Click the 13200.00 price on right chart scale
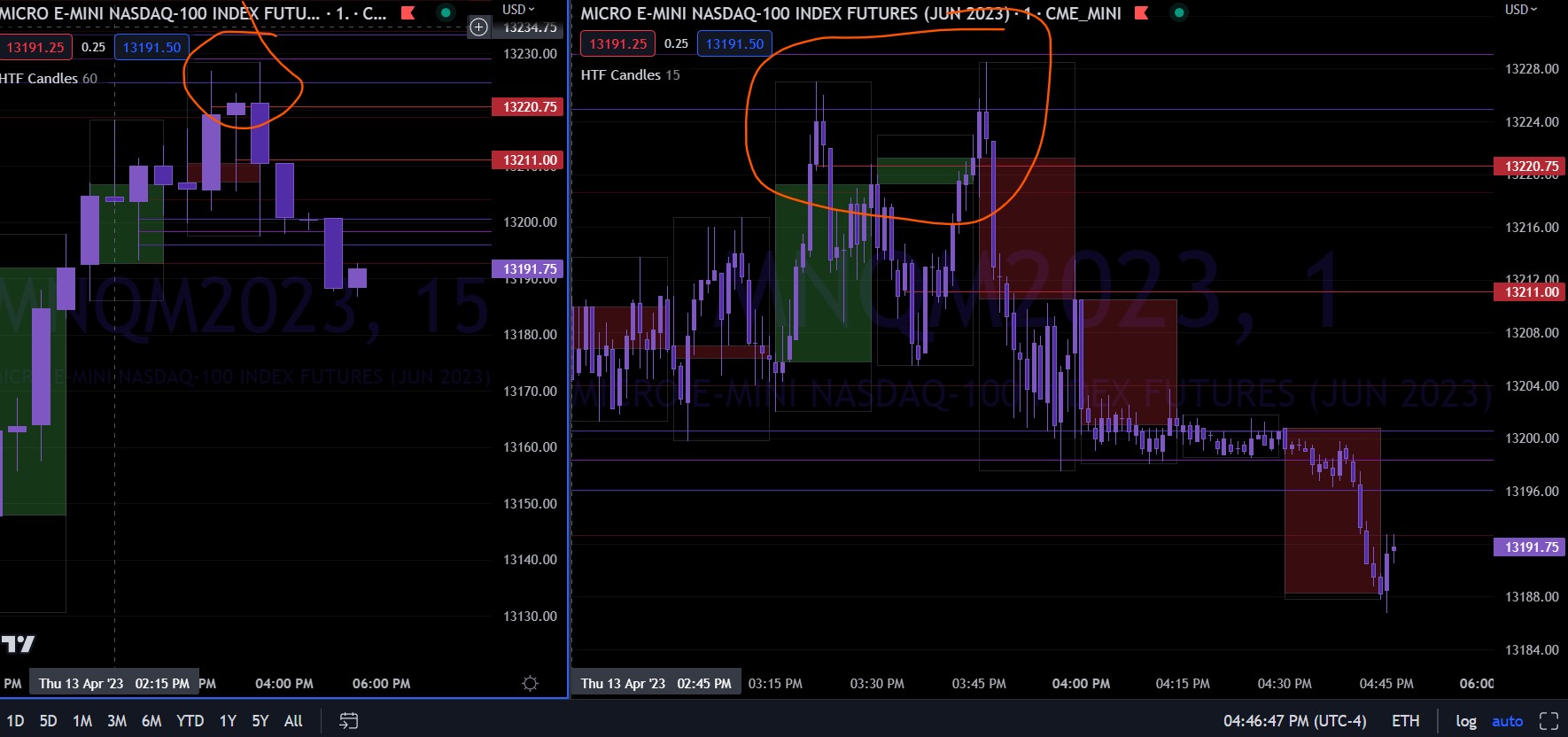Screen dimensions: 1568x737 tap(1532, 438)
